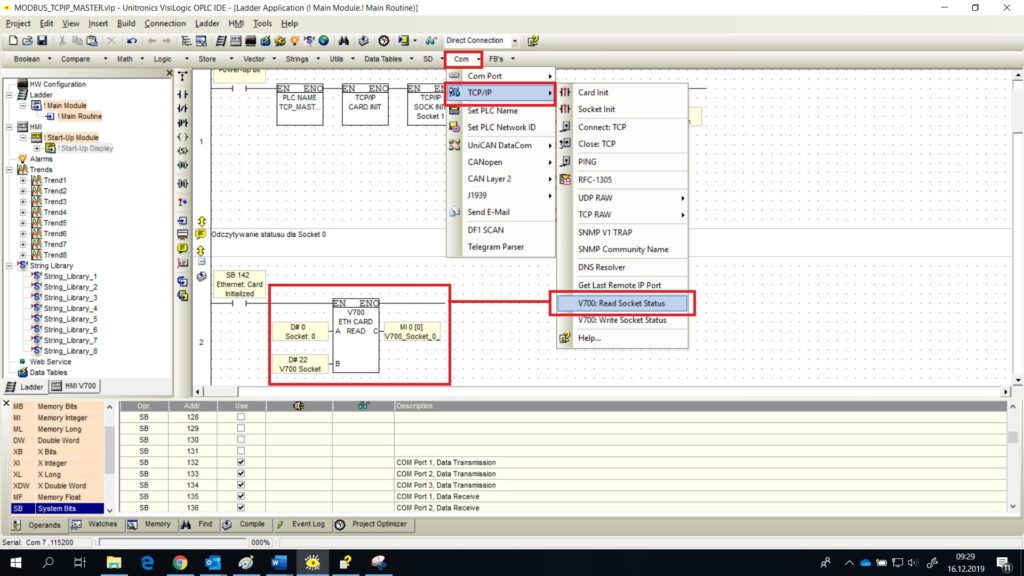Insert an inverted contact from ladder toolbar
This screenshot has width=1024, height=576.
coord(183,108)
